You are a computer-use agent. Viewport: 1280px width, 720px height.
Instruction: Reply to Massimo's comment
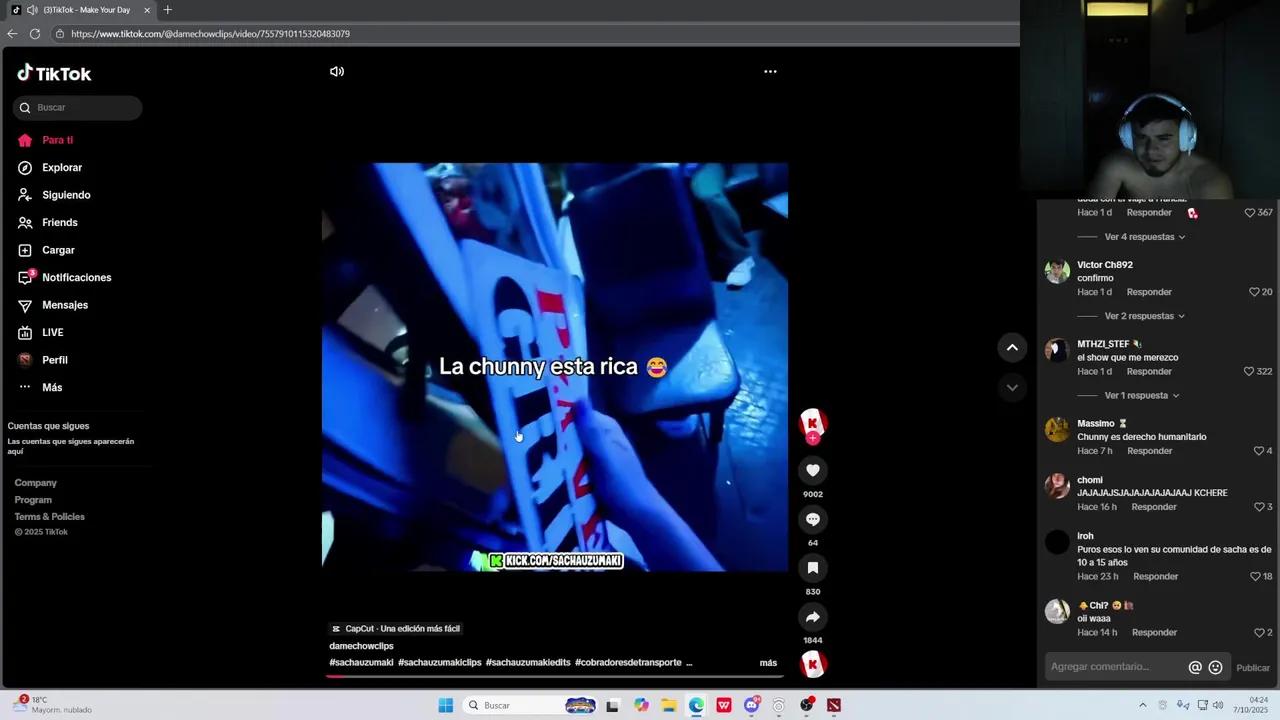pos(1150,451)
